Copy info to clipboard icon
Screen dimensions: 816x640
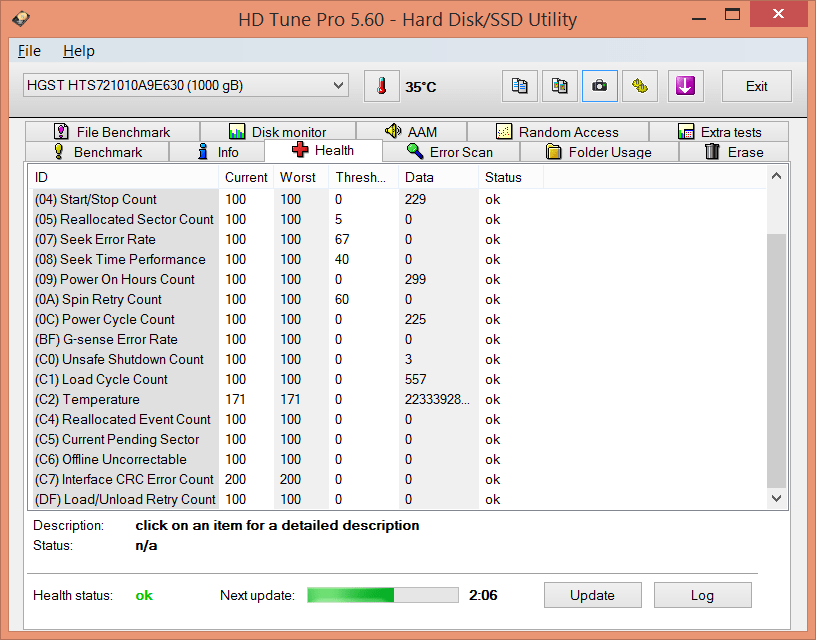pyautogui.click(x=519, y=86)
